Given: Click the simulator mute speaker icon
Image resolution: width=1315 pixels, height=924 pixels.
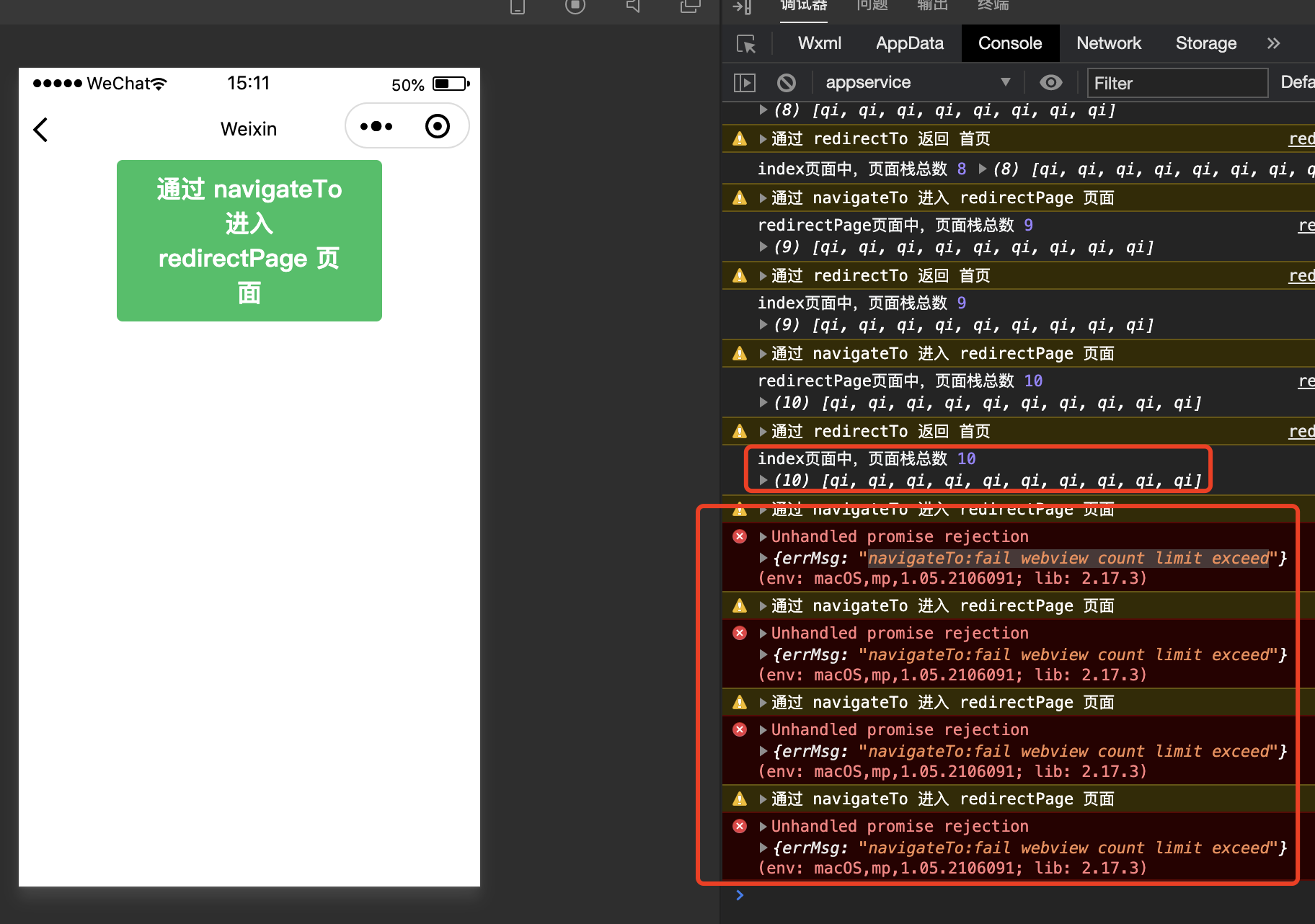Looking at the screenshot, I should pos(633,6).
